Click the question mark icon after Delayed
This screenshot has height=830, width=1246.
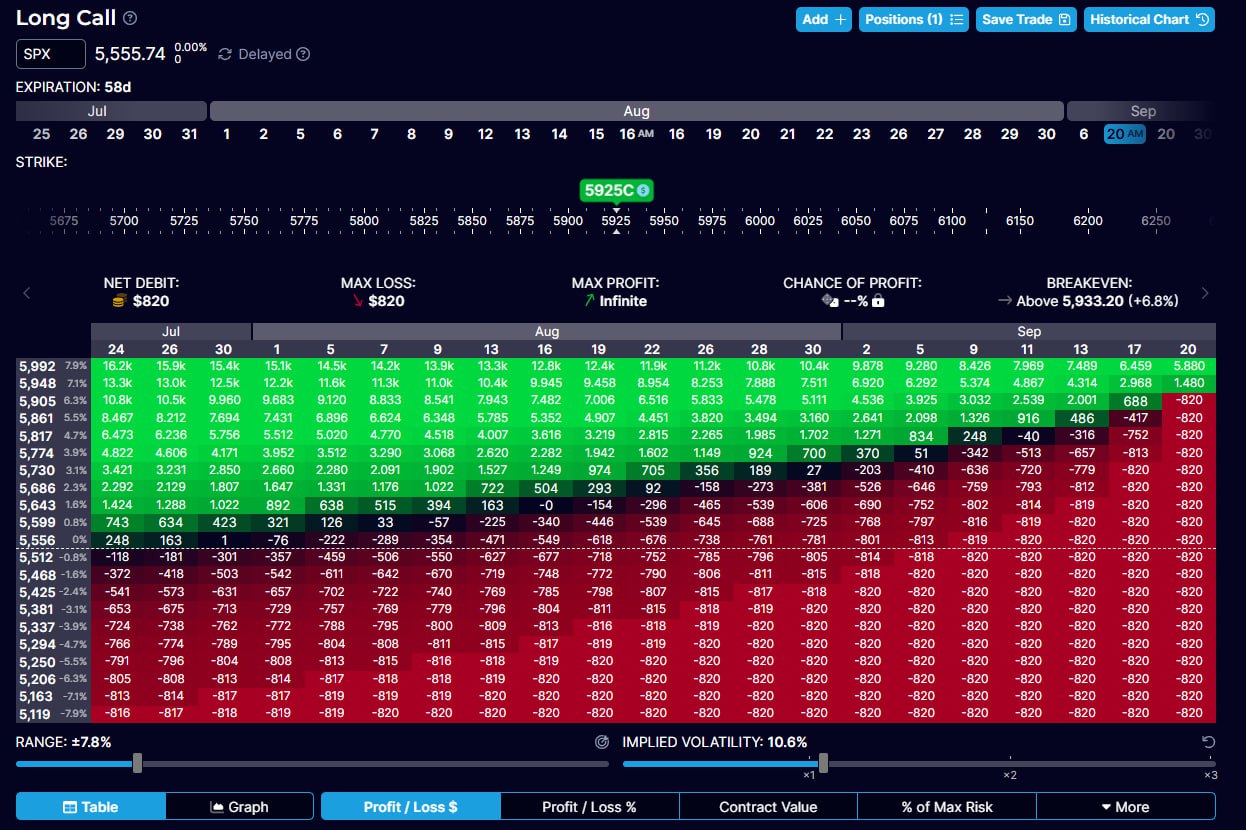(303, 54)
